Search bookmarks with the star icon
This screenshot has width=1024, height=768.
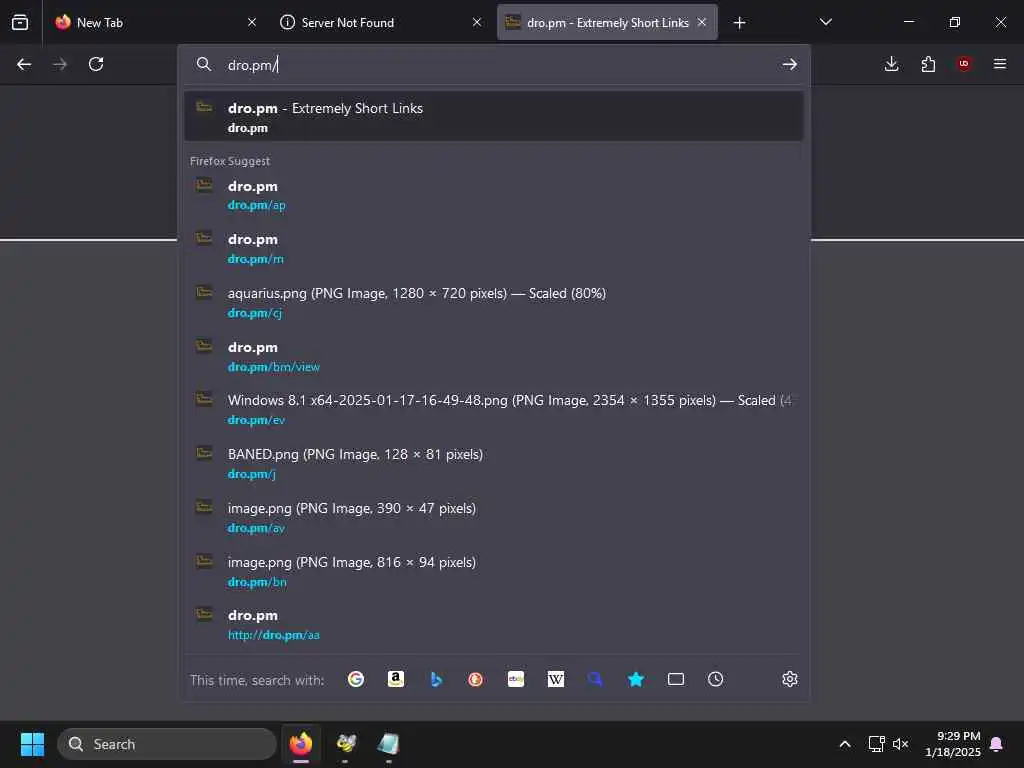[635, 679]
